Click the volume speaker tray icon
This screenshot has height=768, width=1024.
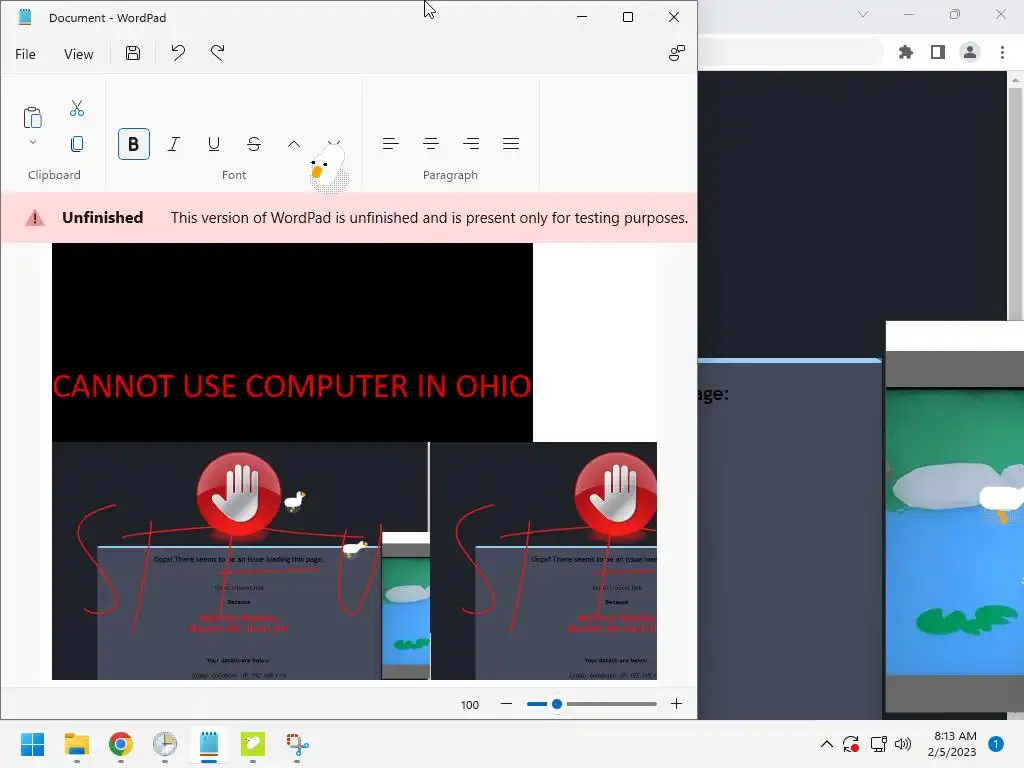(x=903, y=744)
